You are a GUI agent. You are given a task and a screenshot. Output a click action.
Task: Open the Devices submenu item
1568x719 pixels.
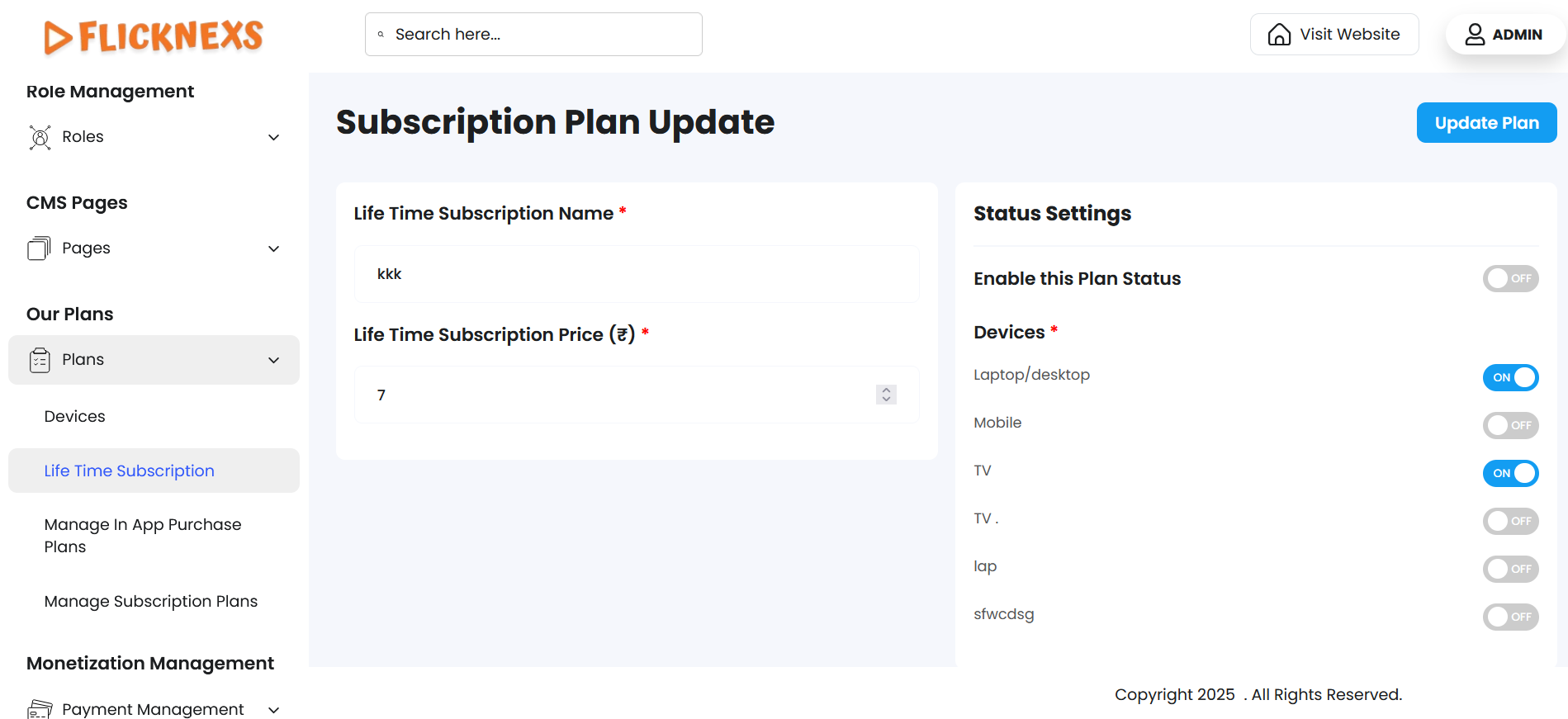coord(75,417)
